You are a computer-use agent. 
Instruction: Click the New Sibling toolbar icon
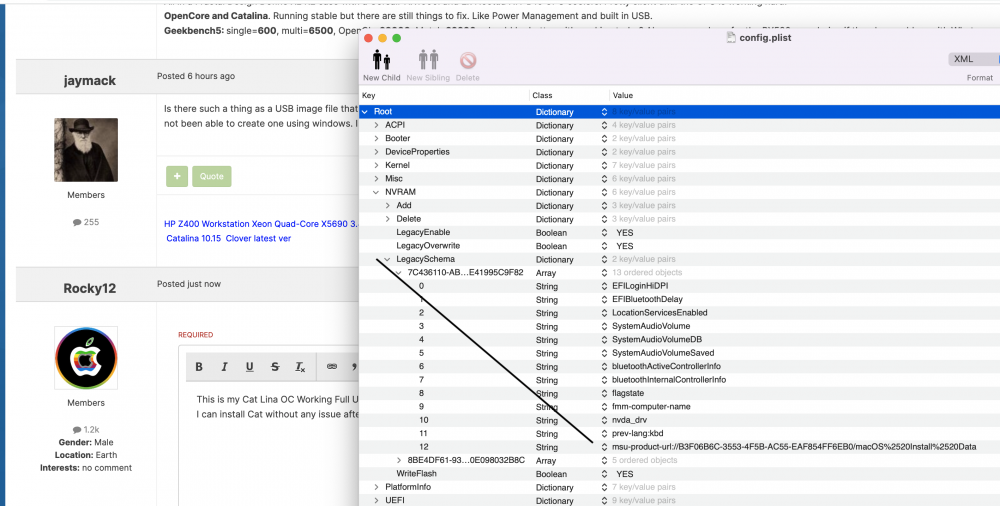pyautogui.click(x=428, y=61)
